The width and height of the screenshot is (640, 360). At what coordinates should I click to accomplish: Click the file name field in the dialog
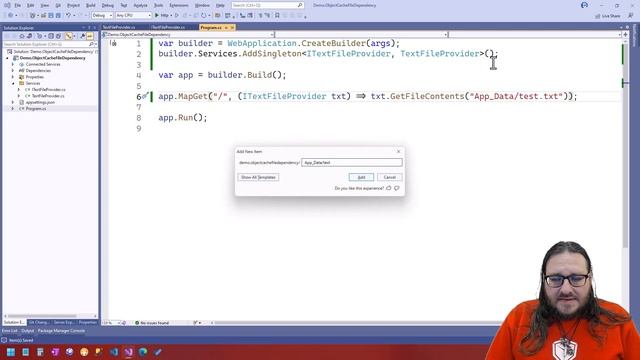(351, 162)
